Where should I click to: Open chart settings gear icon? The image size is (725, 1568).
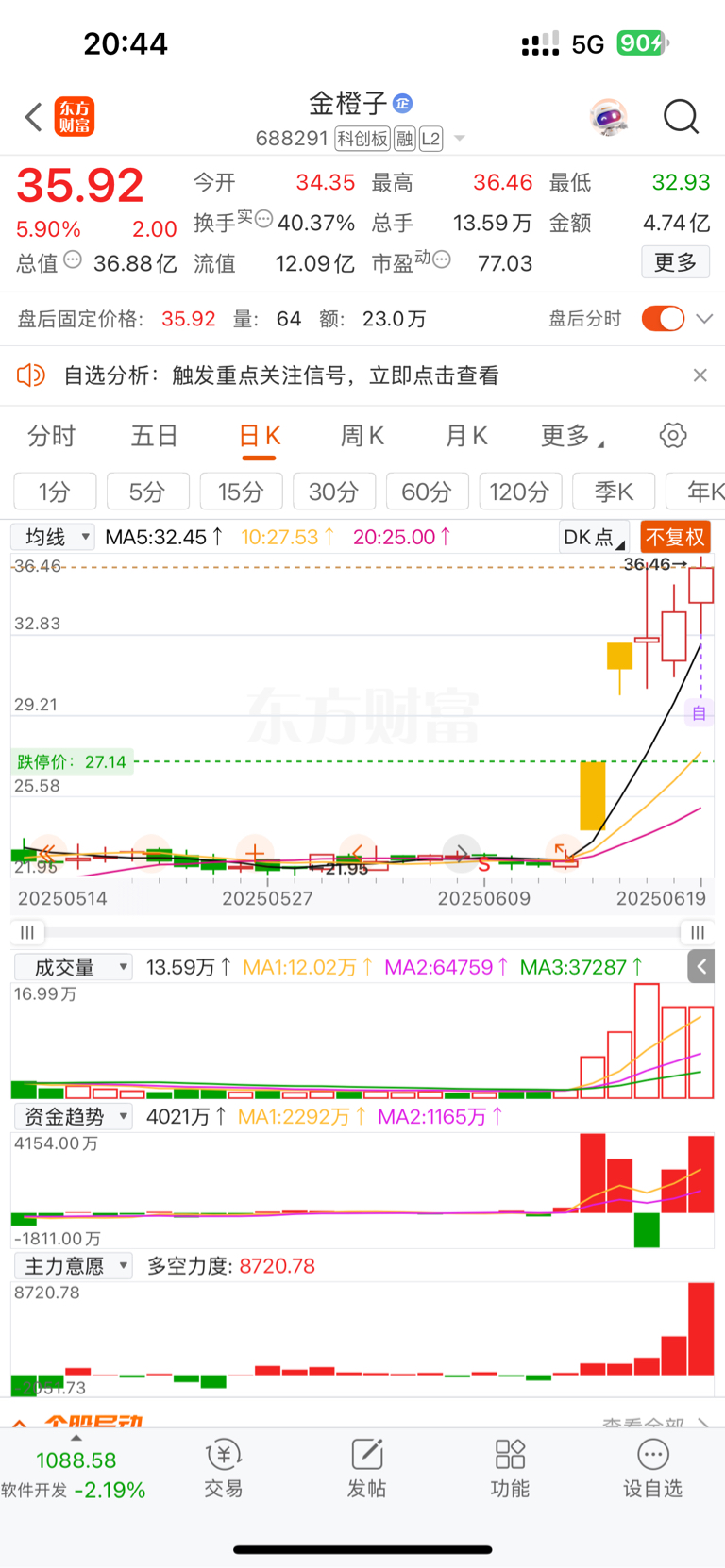pos(672,436)
